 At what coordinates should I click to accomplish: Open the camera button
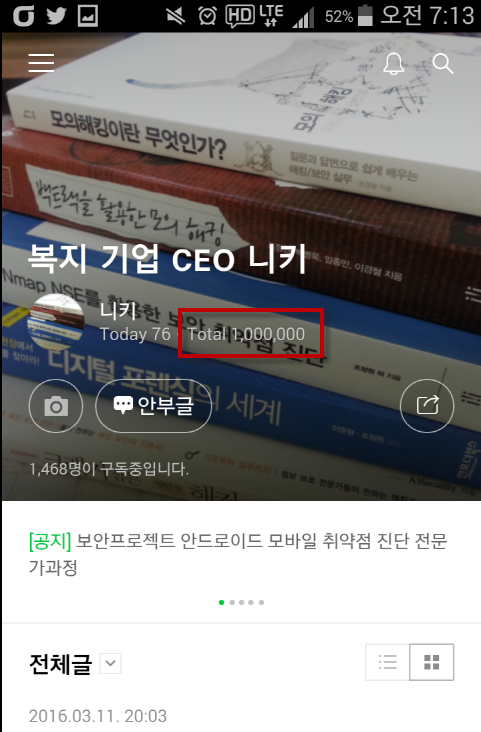(56, 406)
